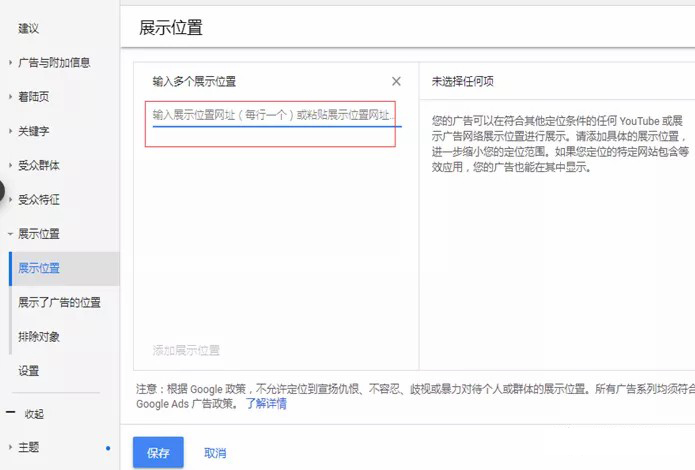Click the 取消 button

point(215,453)
